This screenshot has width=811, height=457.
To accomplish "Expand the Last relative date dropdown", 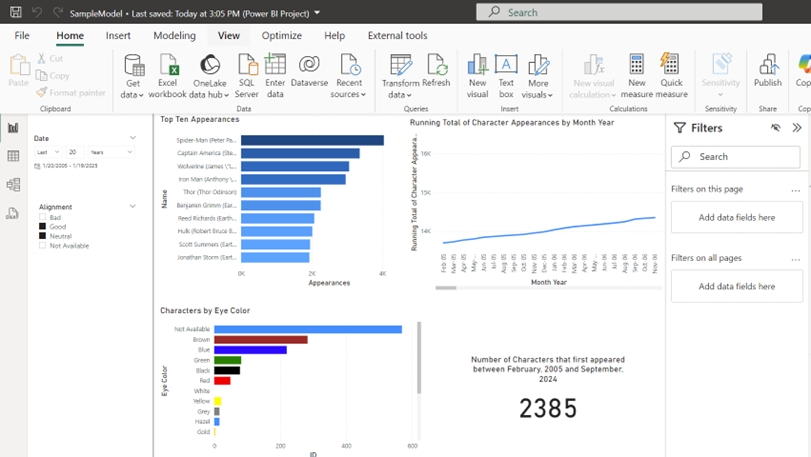I will coord(48,152).
